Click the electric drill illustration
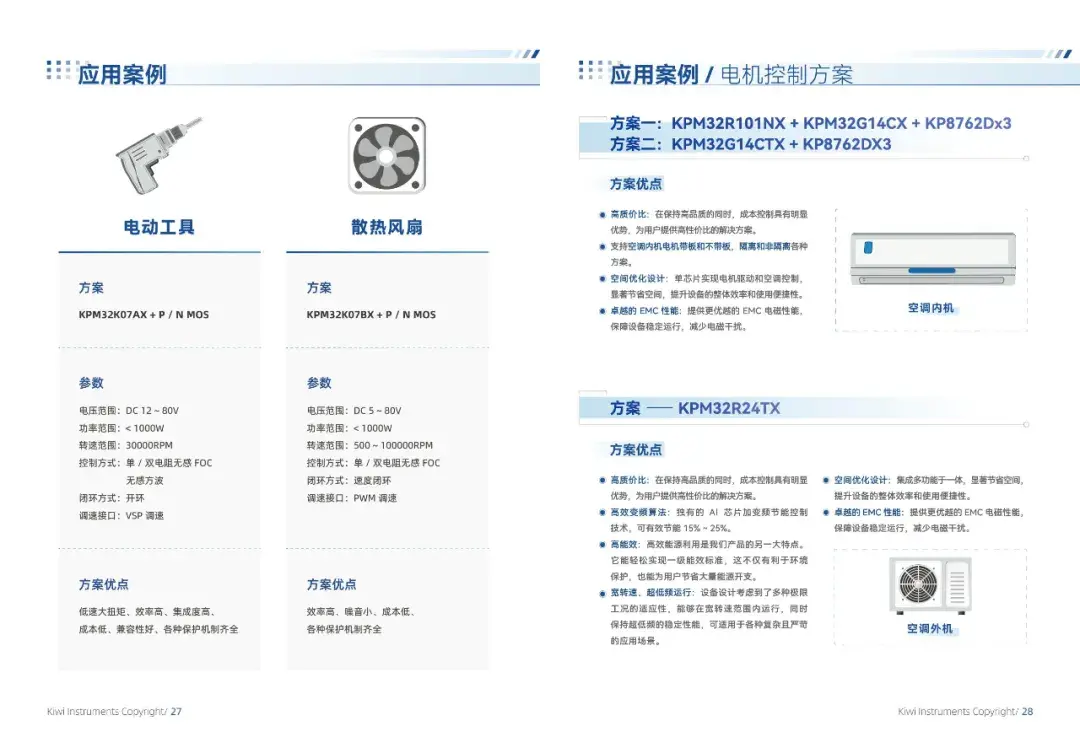Viewport: 1080px width, 737px height. 159,154
